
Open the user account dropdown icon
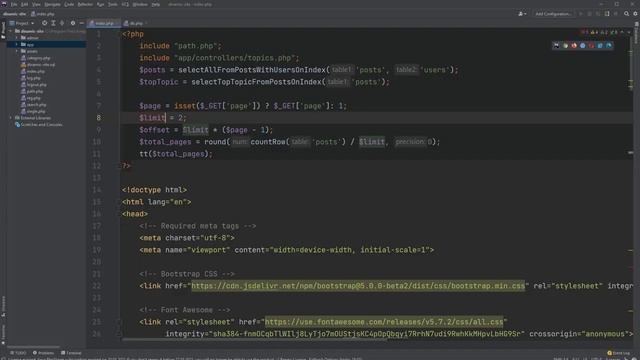pyautogui.click(x=522, y=14)
